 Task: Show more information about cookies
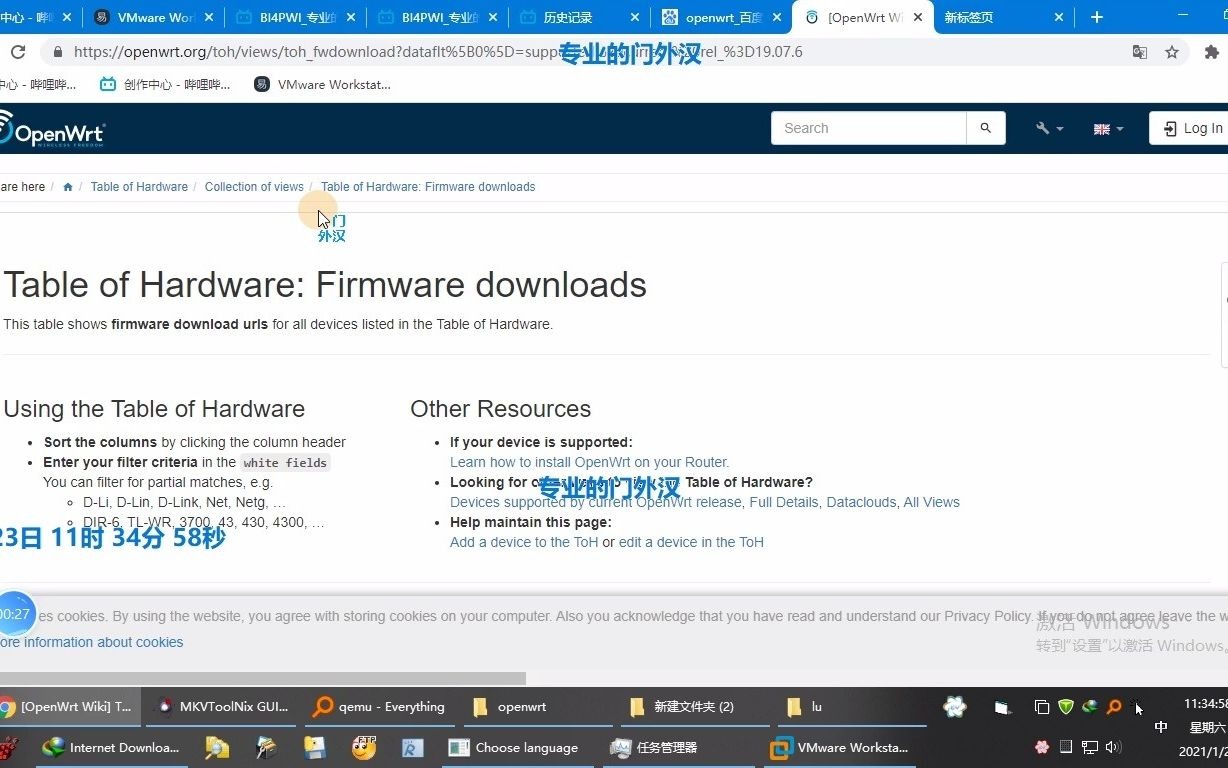pyautogui.click(x=91, y=642)
